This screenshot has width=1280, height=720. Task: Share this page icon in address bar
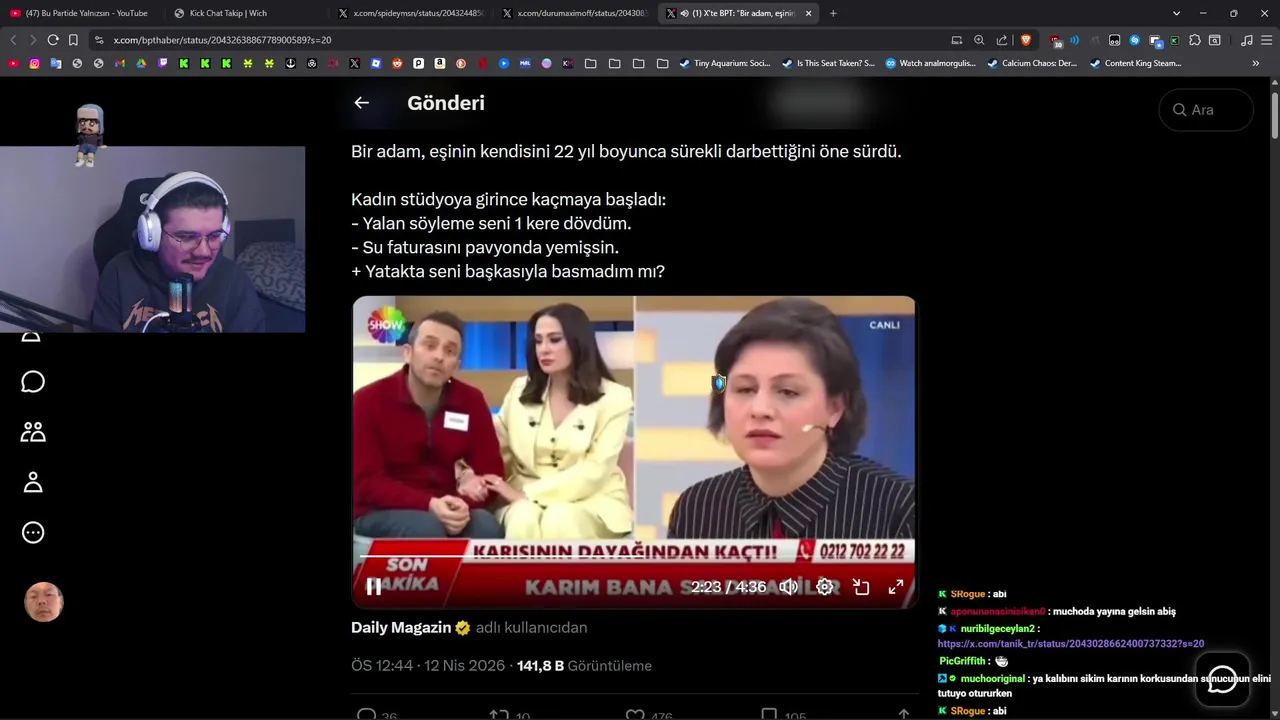pyautogui.click(x=1002, y=40)
